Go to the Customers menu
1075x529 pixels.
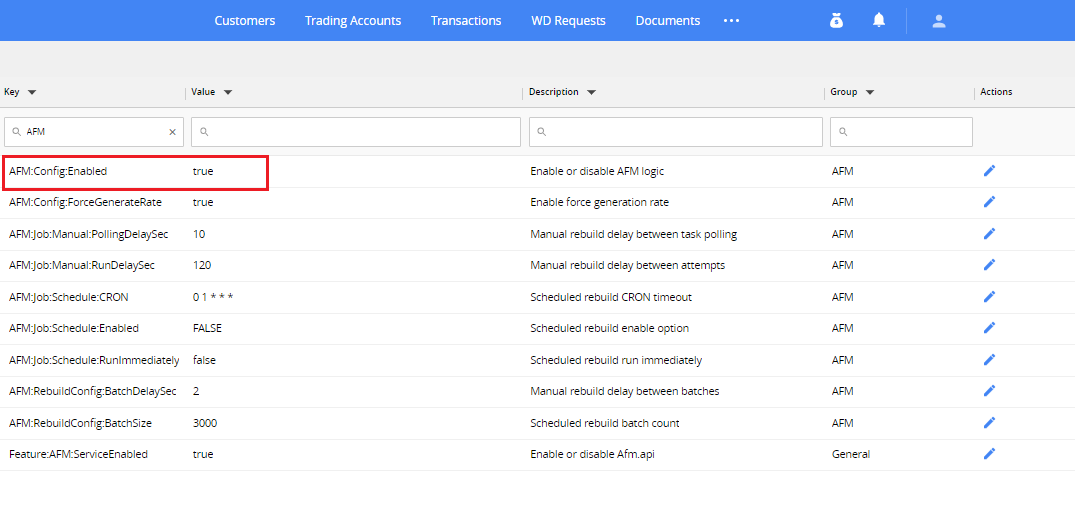click(245, 21)
